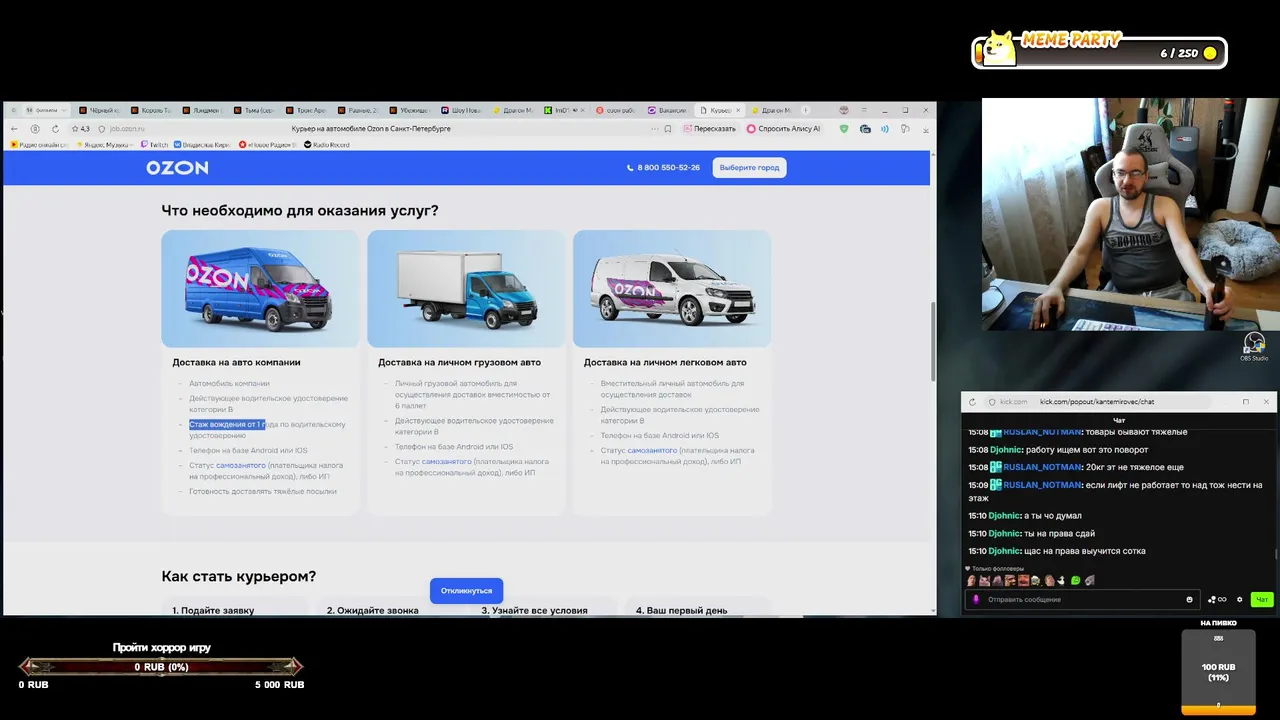Viewport: 1280px width, 720px height.
Task: Open the three-dots menu in address bar
Action: pos(654,129)
